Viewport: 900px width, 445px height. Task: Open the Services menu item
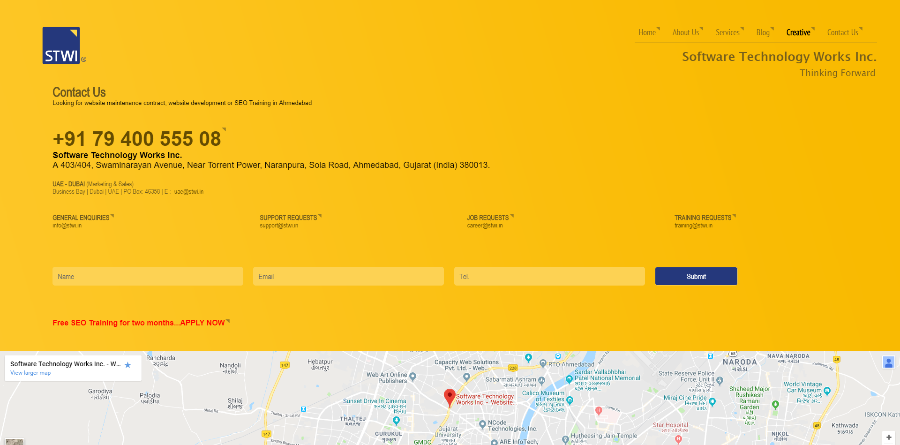point(727,32)
